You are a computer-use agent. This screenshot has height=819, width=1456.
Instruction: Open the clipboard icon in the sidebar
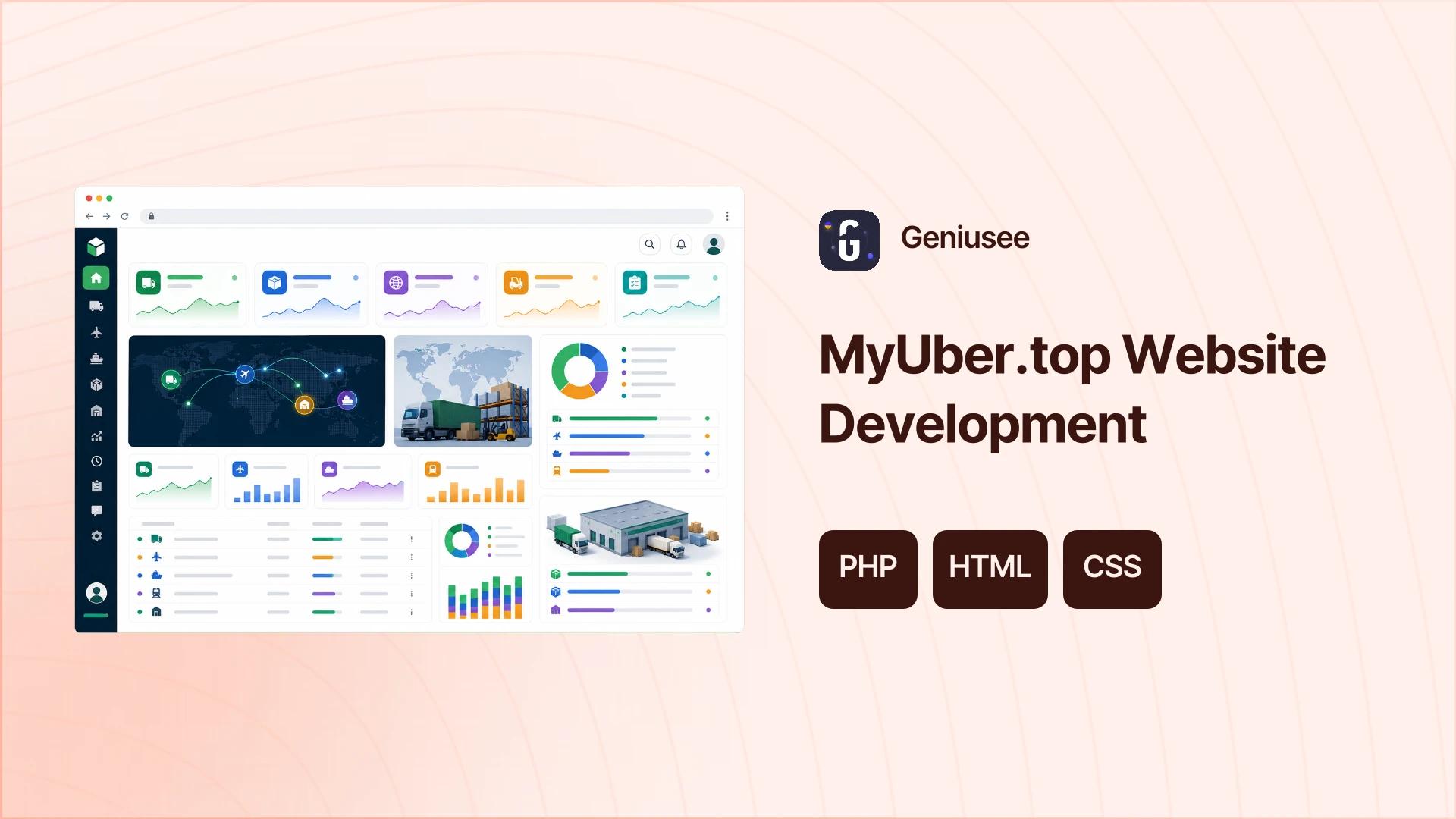pyautogui.click(x=96, y=486)
